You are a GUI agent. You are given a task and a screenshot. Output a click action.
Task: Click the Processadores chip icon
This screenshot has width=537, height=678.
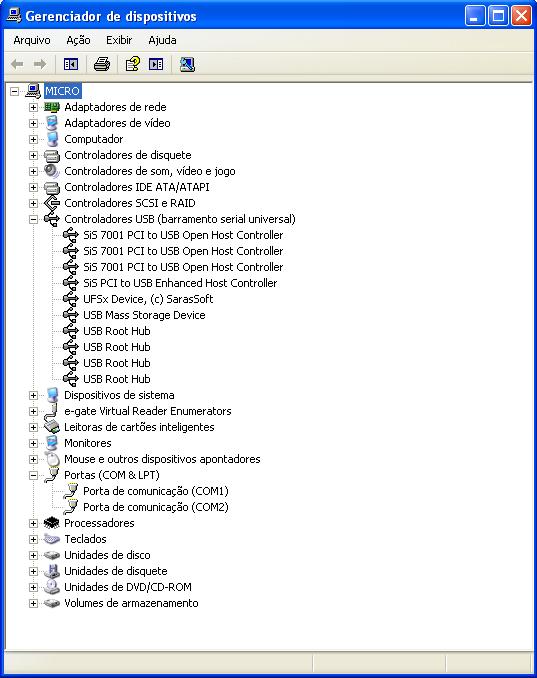coord(52,523)
